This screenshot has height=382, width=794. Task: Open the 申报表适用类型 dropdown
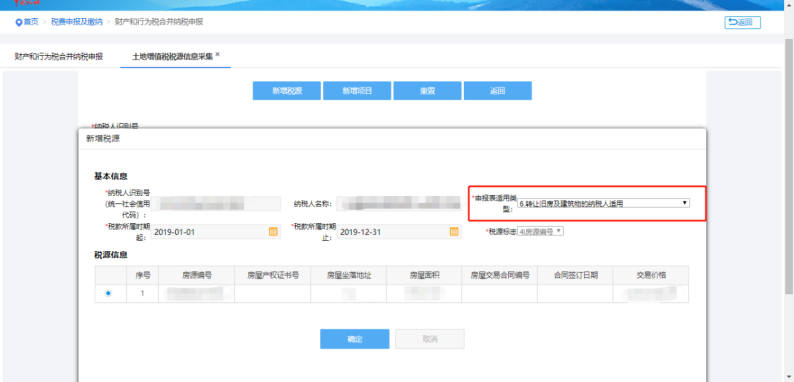603,203
